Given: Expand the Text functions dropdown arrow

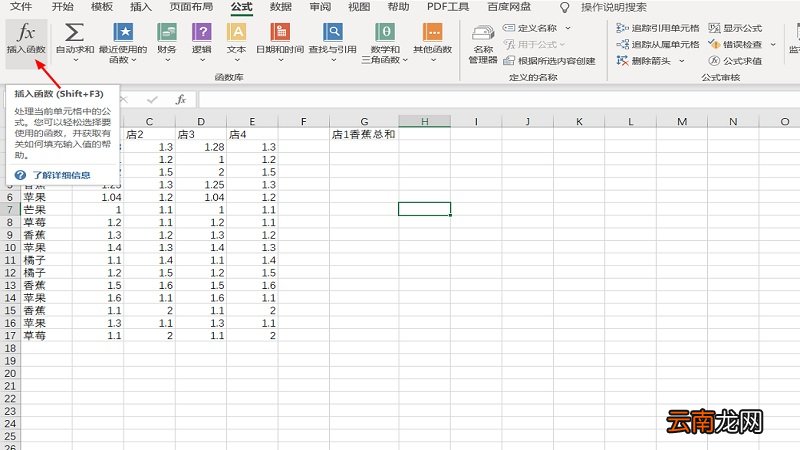Looking at the screenshot, I should pyautogui.click(x=237, y=60).
